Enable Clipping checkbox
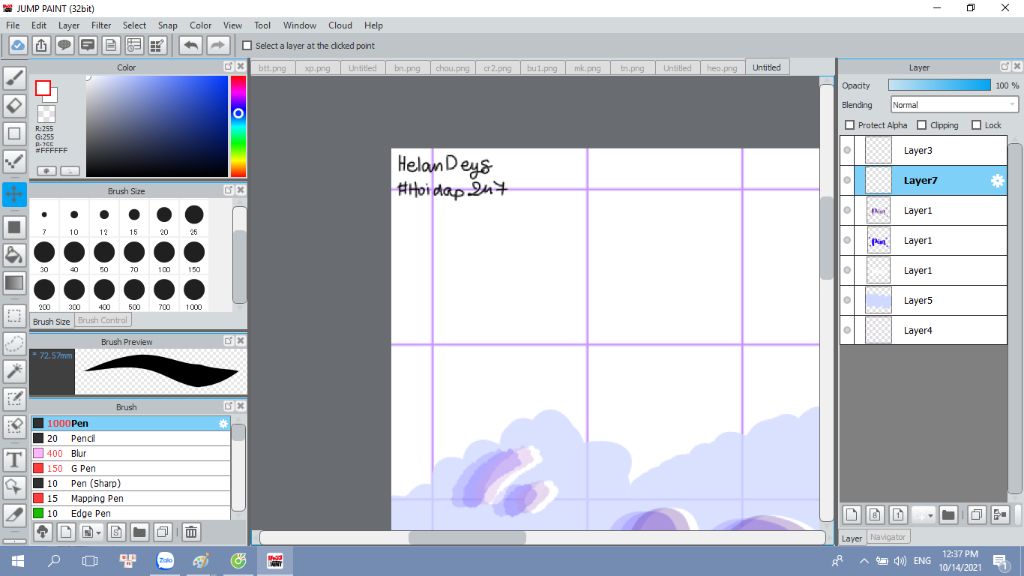 921,125
